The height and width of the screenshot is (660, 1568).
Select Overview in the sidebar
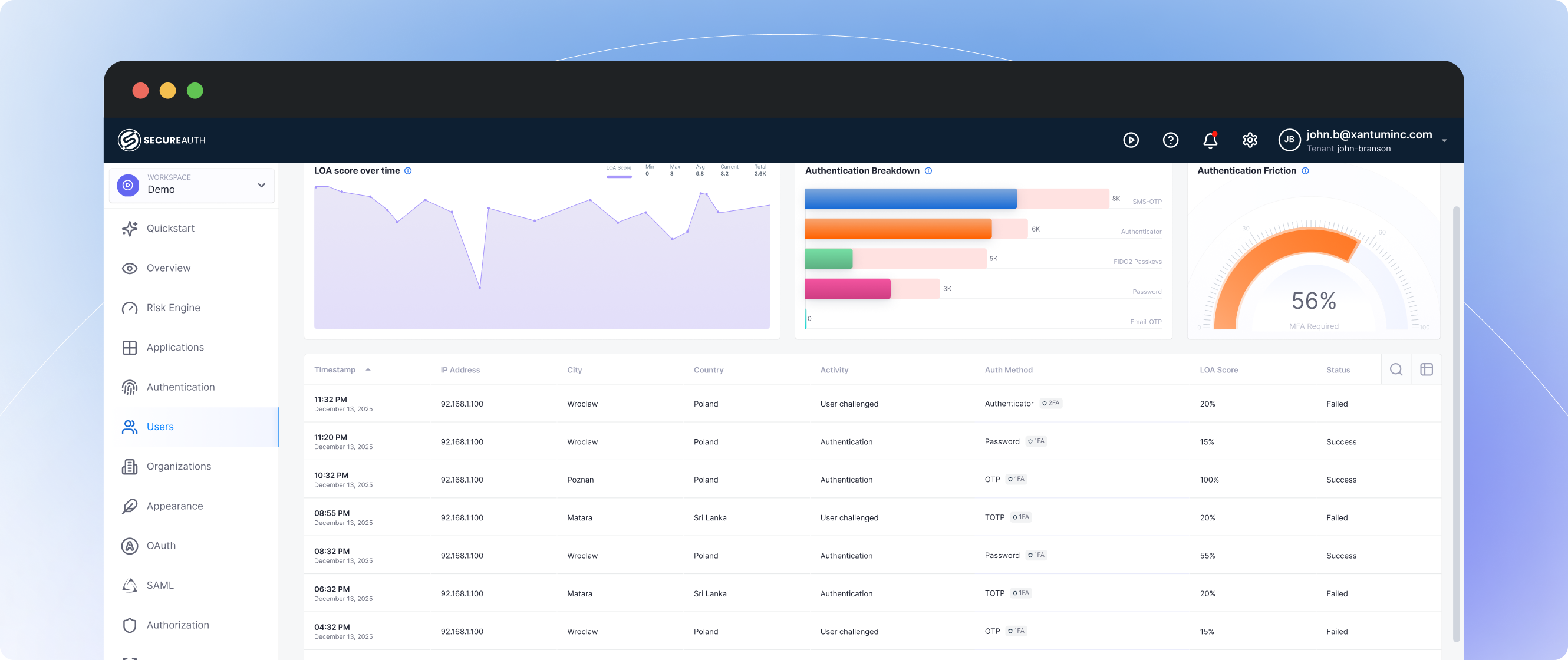coord(169,268)
